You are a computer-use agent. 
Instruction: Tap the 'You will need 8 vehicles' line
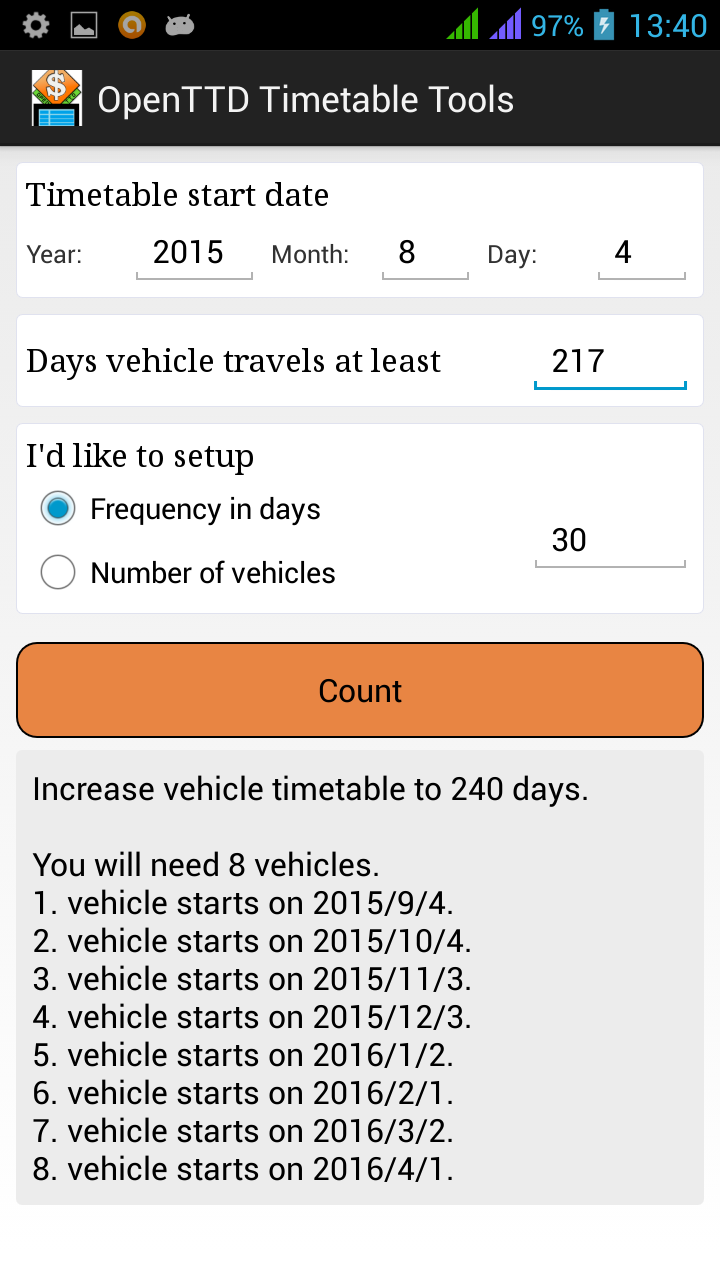(206, 865)
